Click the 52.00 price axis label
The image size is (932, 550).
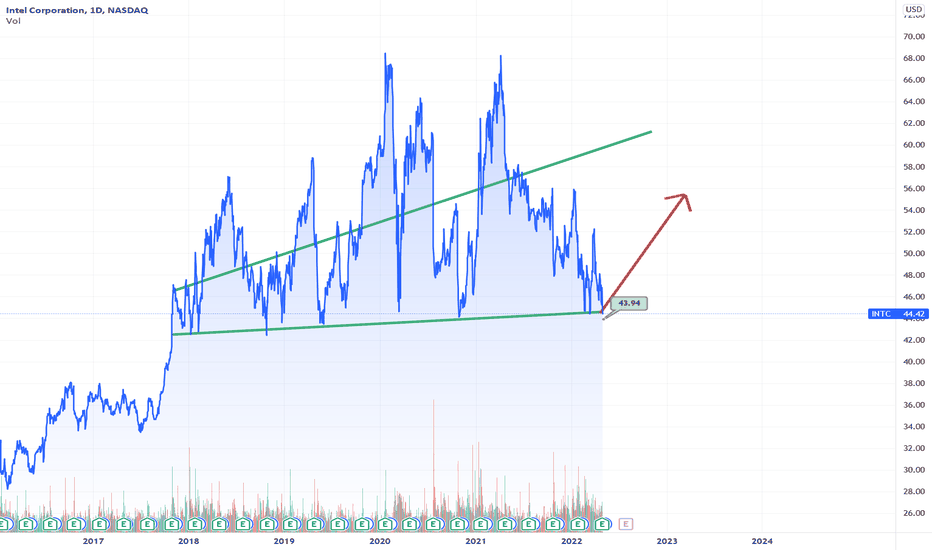tap(914, 231)
